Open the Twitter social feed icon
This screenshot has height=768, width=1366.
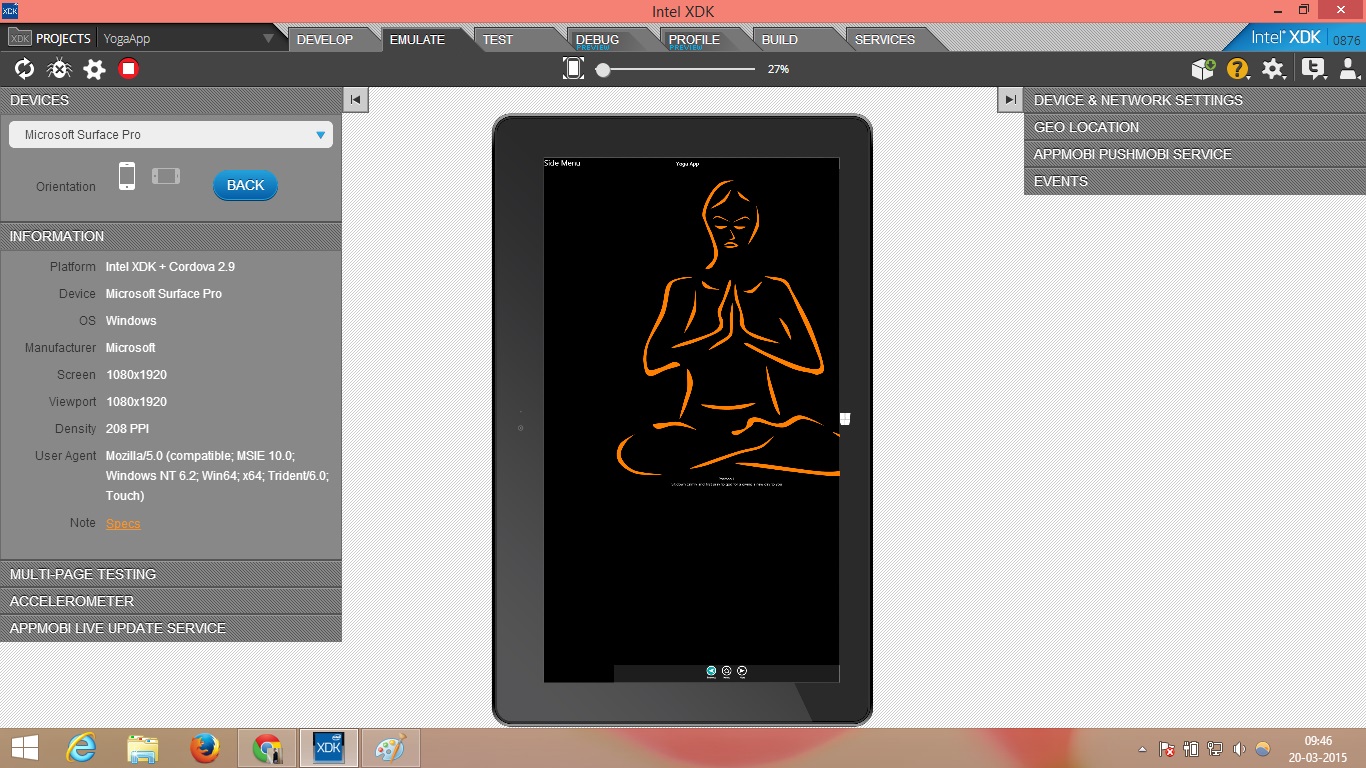point(1313,69)
